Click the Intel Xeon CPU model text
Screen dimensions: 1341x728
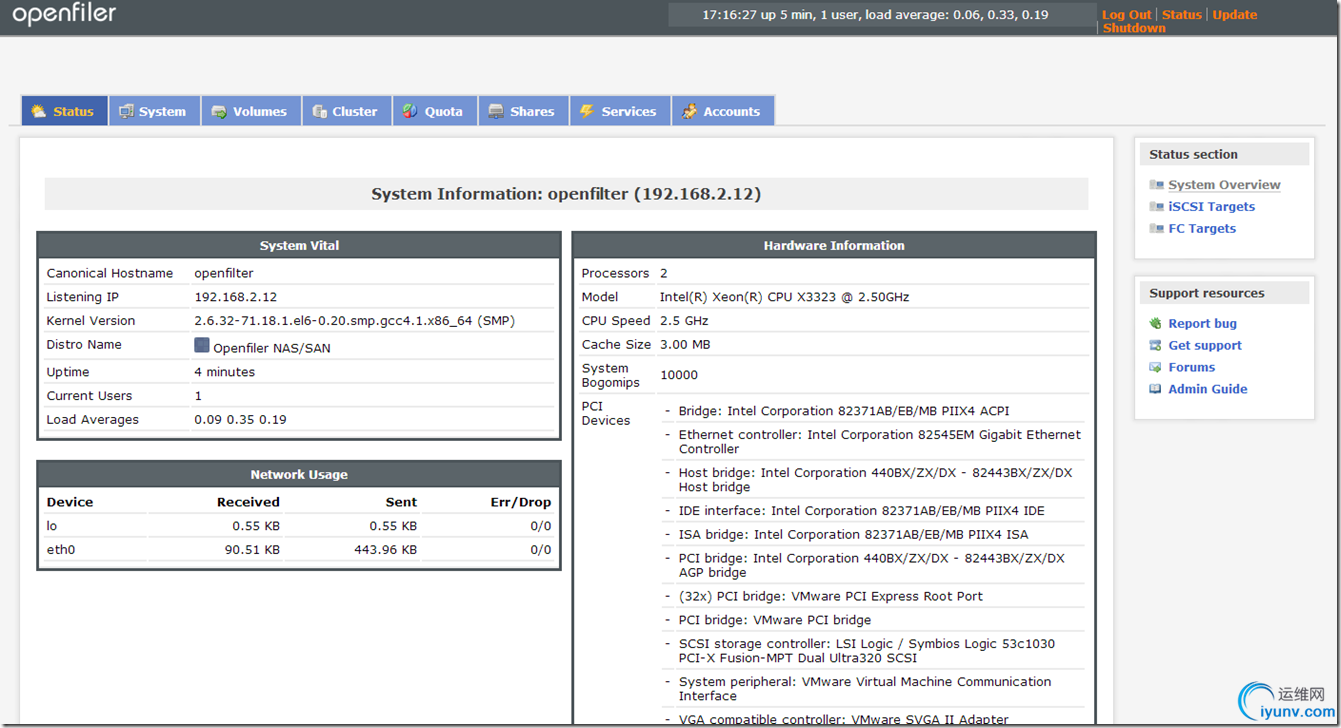click(x=784, y=297)
